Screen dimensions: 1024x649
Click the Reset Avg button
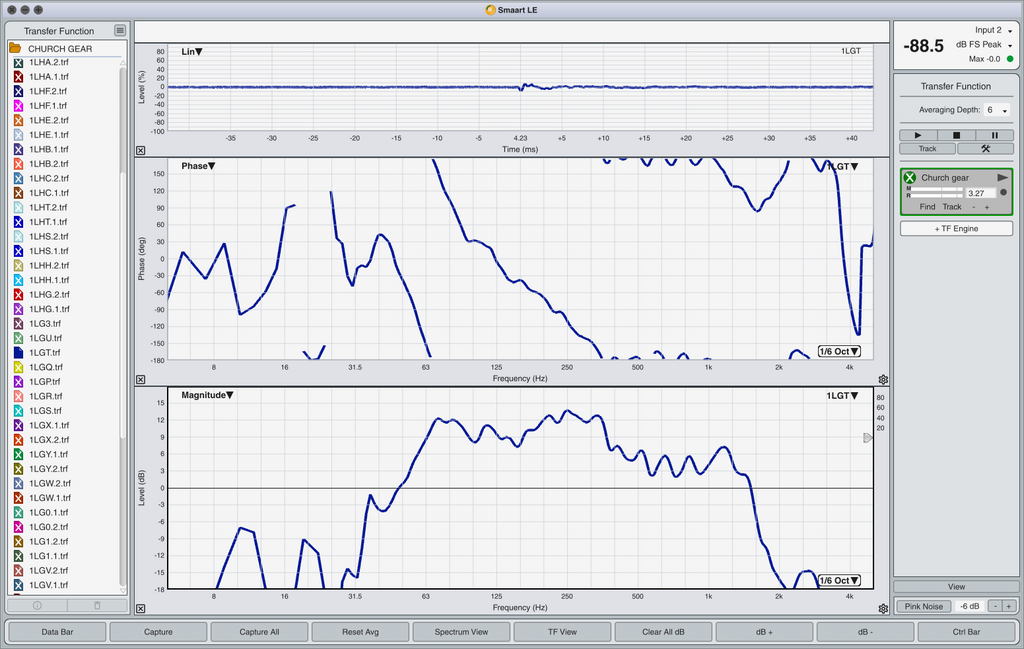pos(360,632)
